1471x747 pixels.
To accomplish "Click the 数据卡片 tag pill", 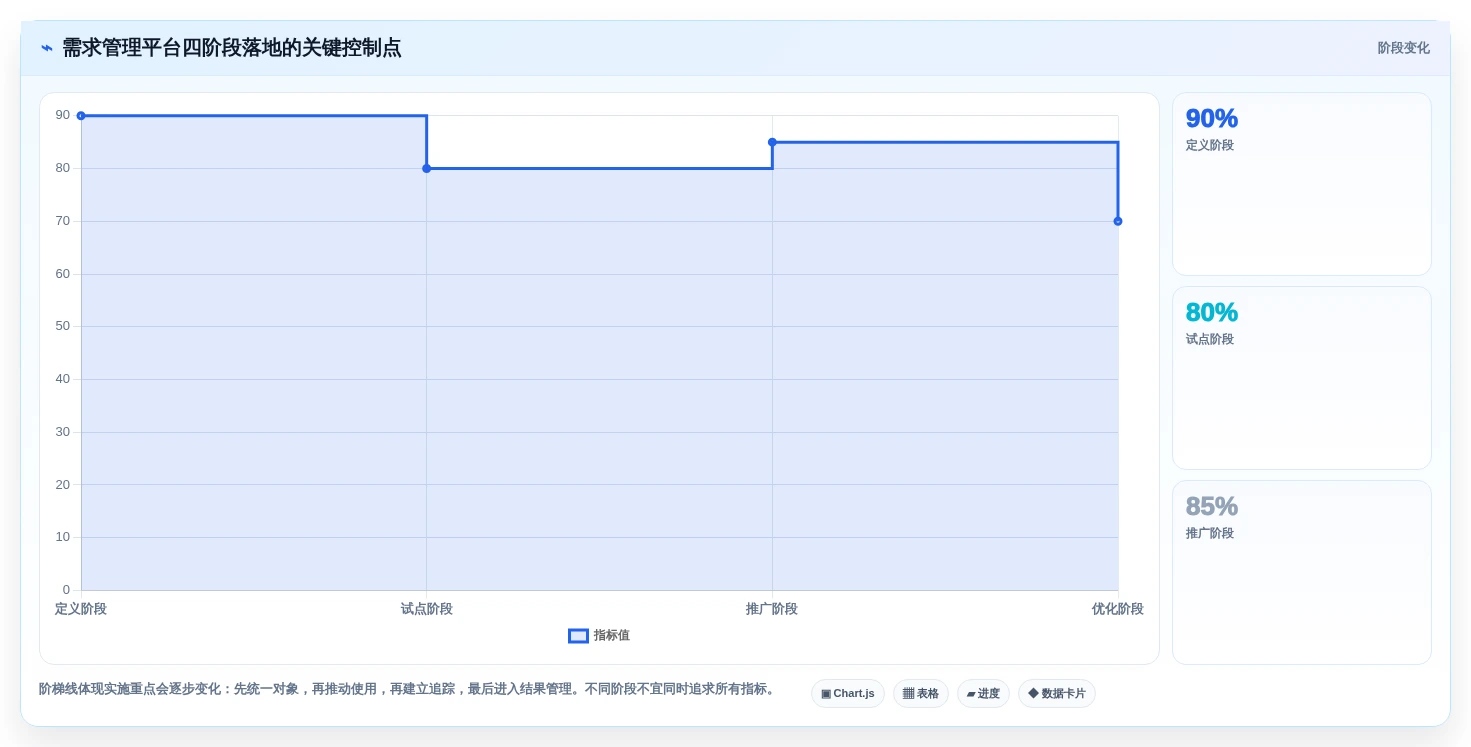I will point(1057,694).
